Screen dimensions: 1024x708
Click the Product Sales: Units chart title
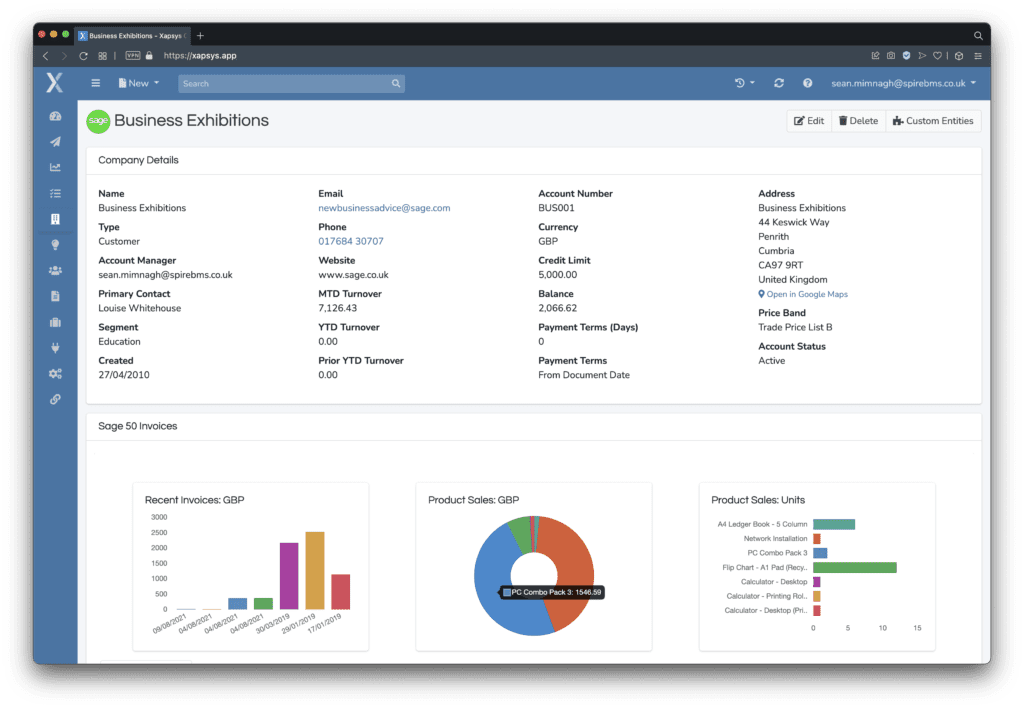click(758, 500)
